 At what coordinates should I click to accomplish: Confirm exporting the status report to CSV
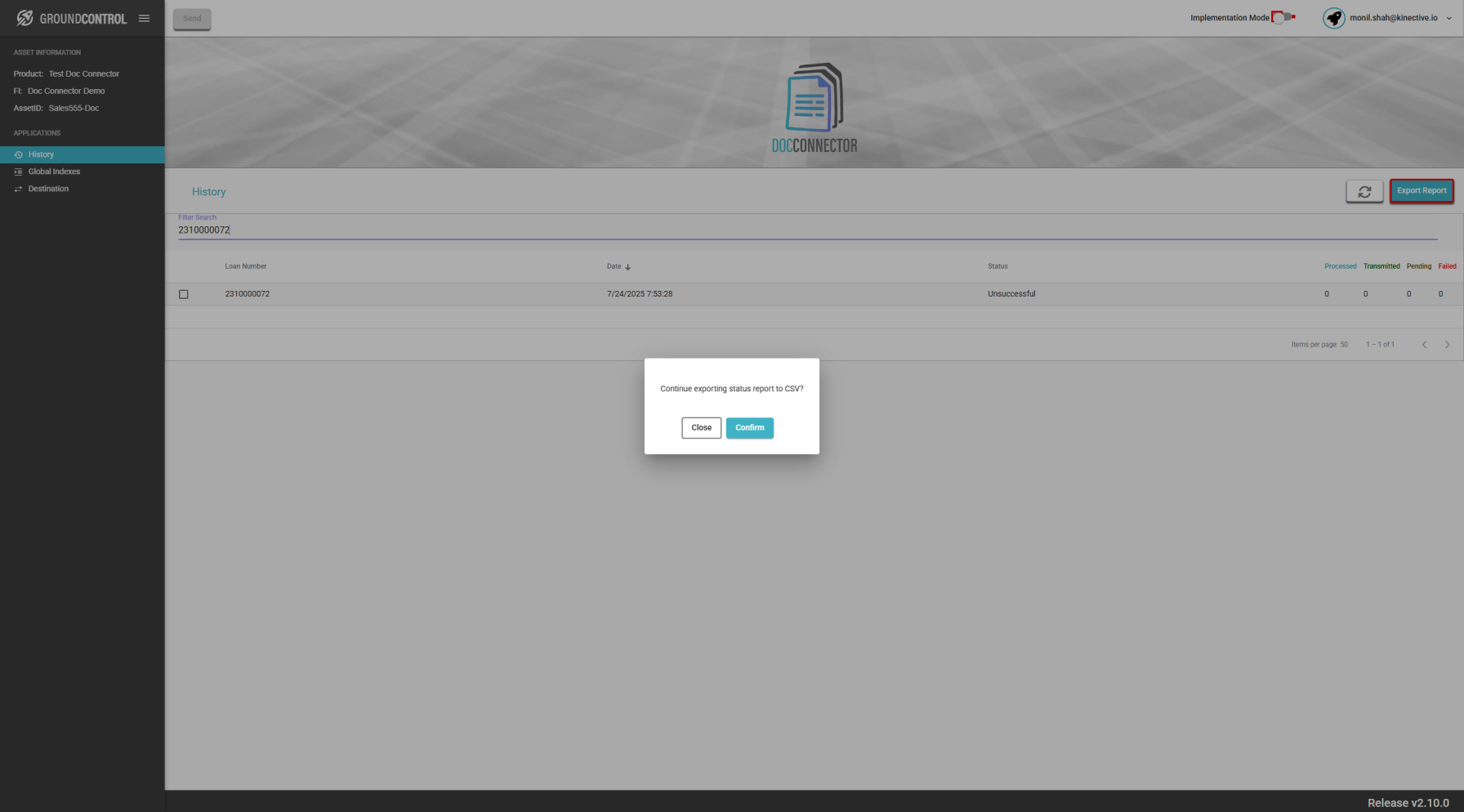(x=750, y=428)
